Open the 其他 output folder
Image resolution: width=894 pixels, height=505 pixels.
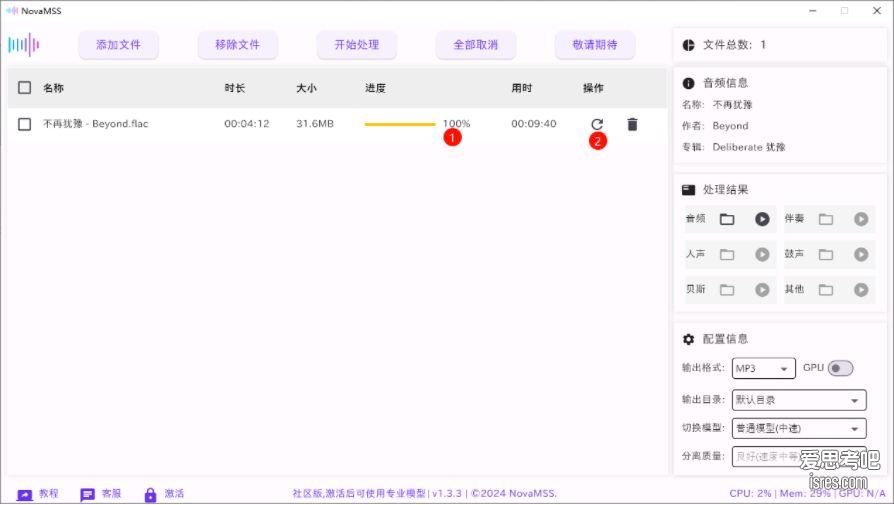click(x=826, y=290)
